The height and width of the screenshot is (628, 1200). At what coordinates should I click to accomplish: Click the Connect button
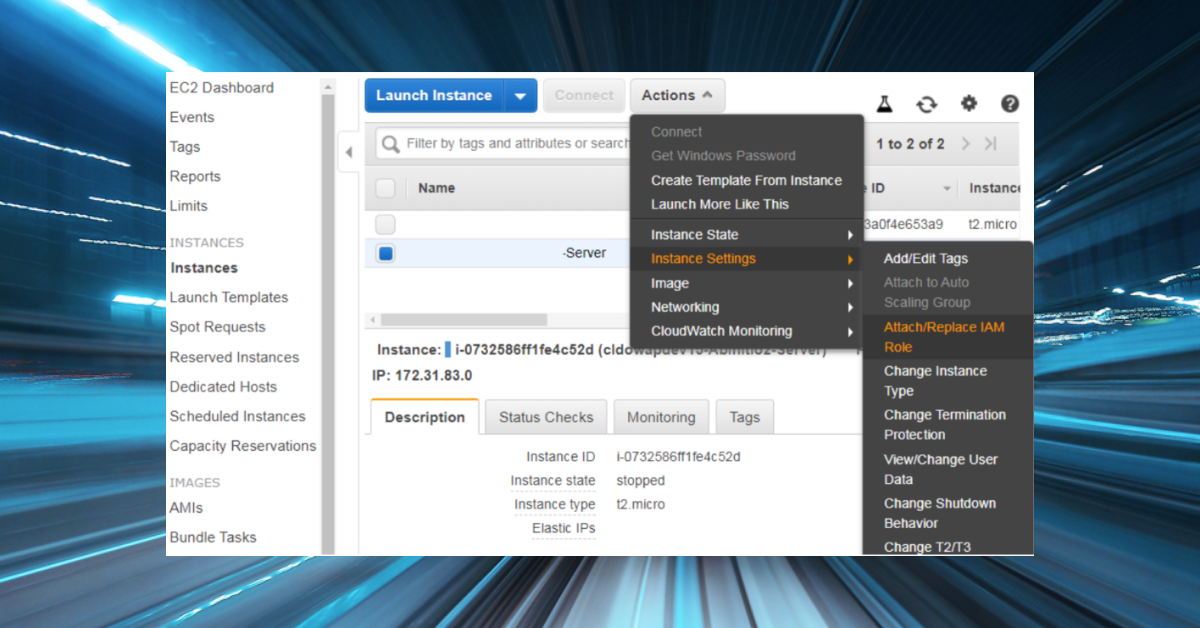point(584,96)
